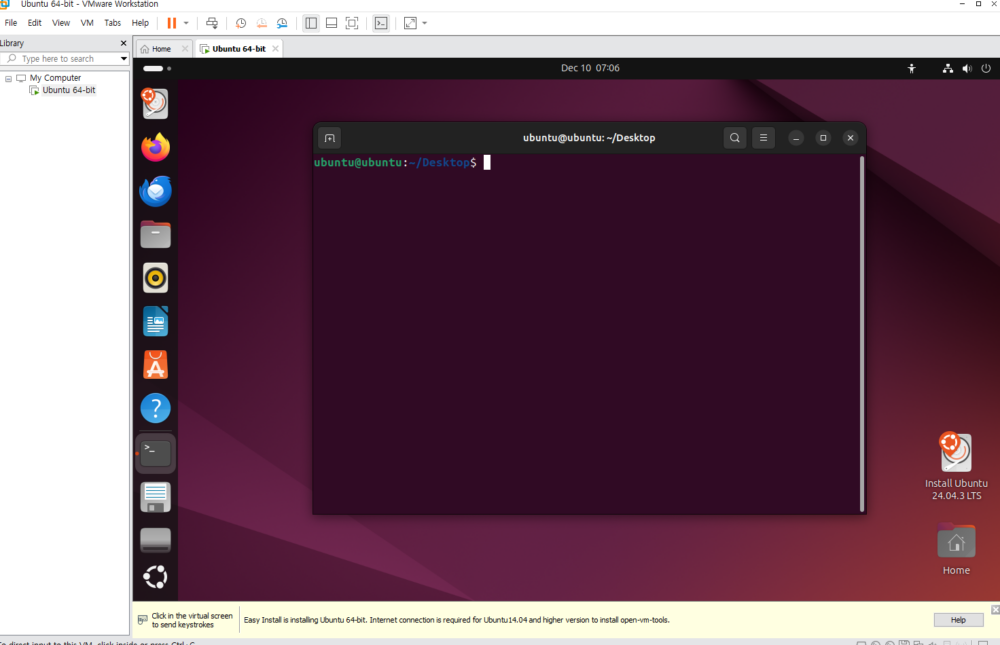
Task: Revert the VM to its previous snapshot
Action: click(262, 22)
